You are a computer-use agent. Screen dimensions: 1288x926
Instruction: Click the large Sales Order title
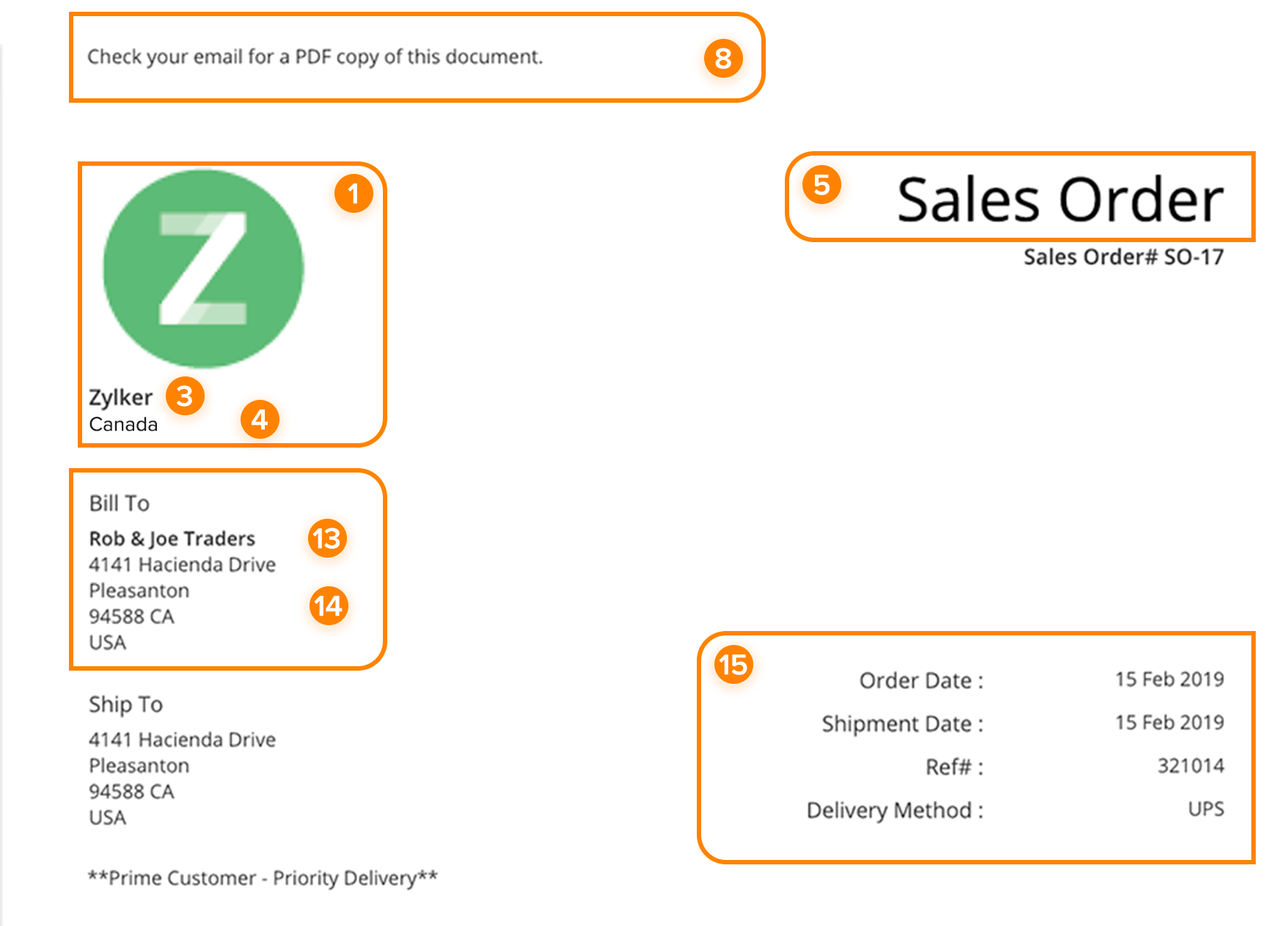click(x=1060, y=200)
